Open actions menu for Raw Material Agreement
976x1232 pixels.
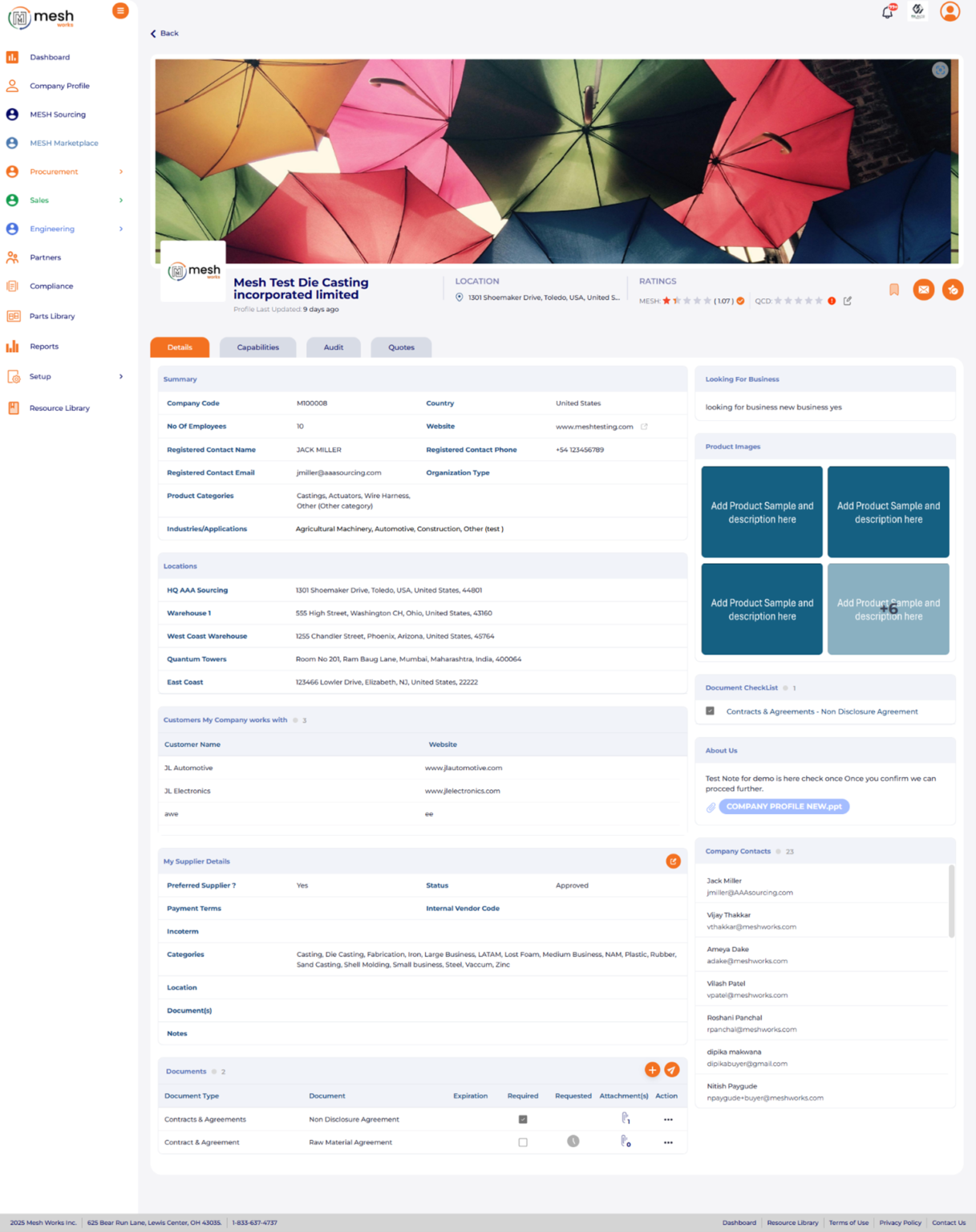[668, 1142]
